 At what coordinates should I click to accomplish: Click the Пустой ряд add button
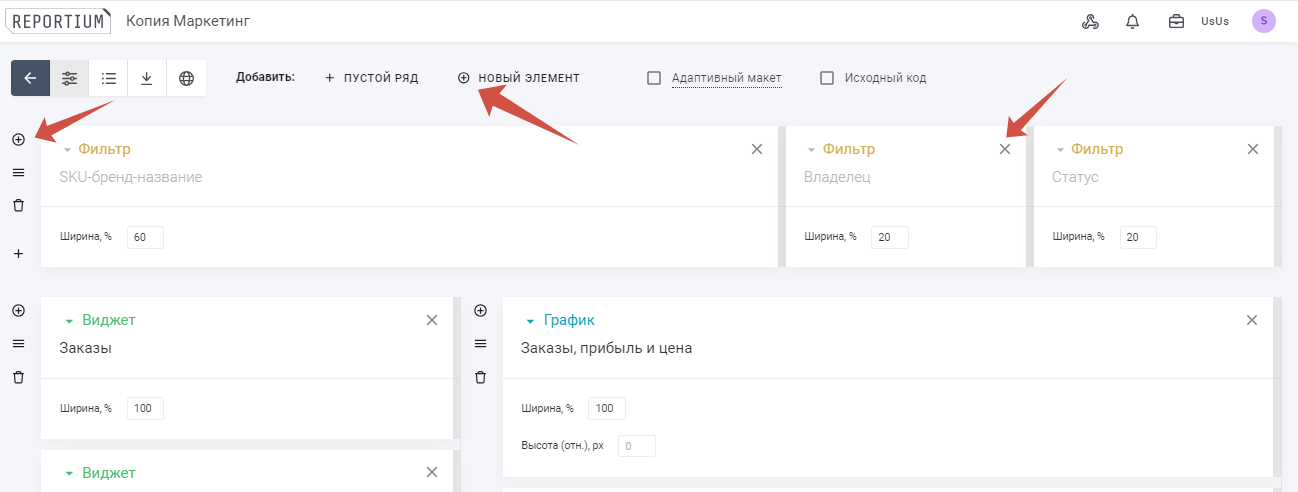pyautogui.click(x=371, y=78)
